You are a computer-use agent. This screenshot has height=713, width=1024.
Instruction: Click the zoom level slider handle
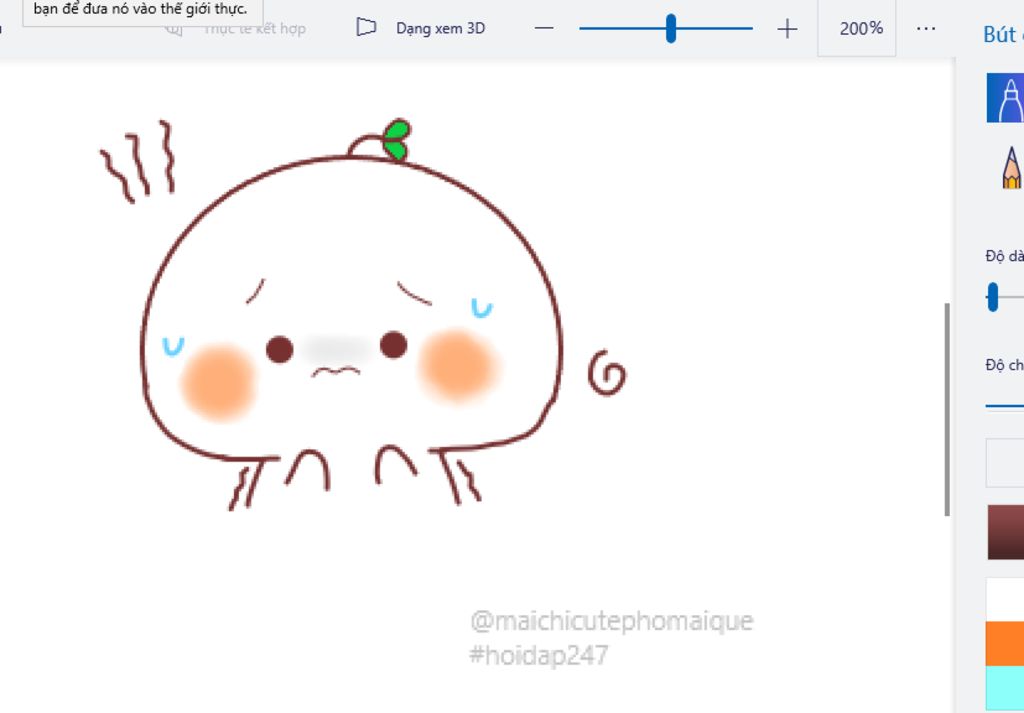point(671,29)
